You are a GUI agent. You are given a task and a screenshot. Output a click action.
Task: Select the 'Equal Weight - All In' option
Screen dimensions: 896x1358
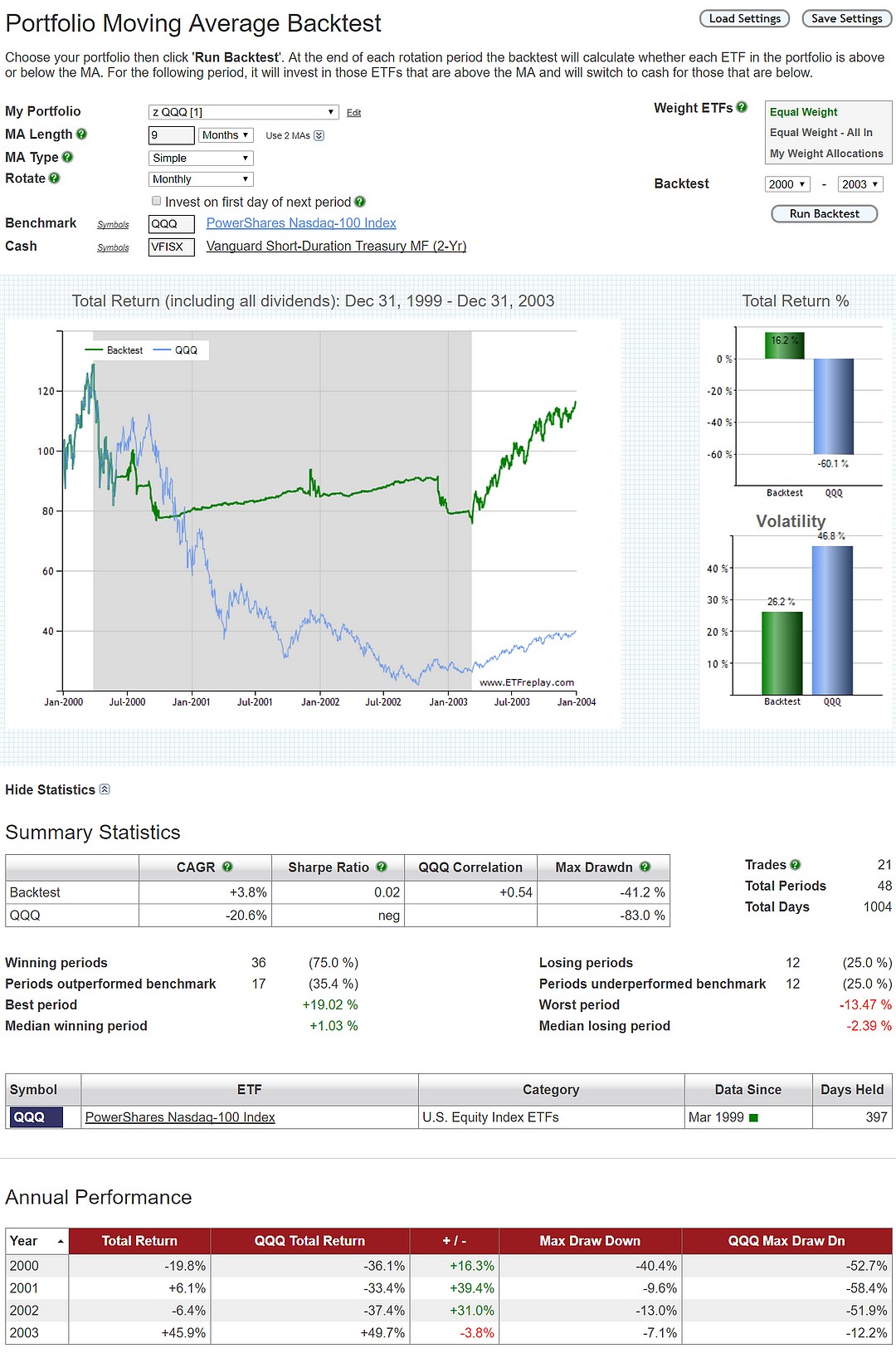821,133
